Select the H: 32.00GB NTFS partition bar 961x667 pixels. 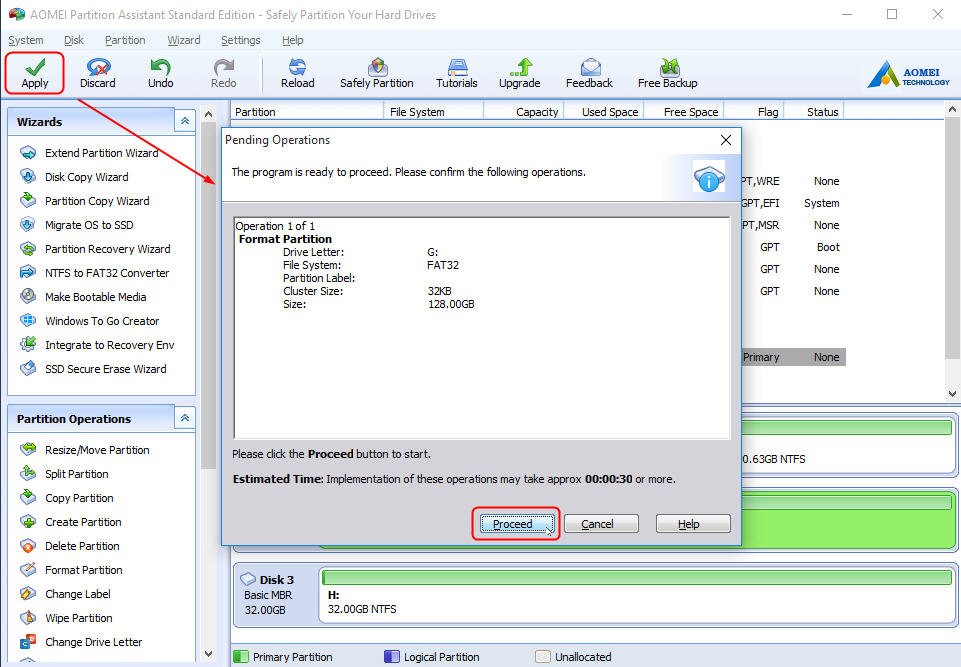pyautogui.click(x=636, y=595)
